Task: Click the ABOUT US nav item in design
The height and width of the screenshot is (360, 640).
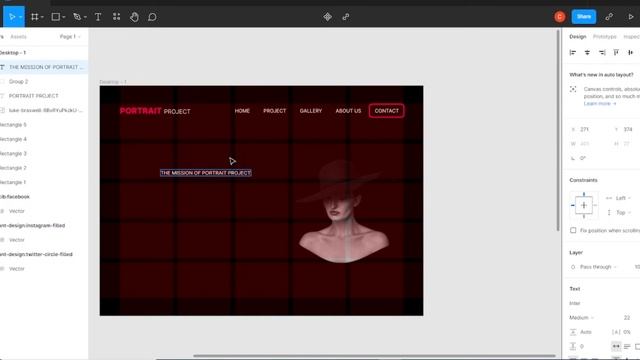Action: [x=348, y=111]
